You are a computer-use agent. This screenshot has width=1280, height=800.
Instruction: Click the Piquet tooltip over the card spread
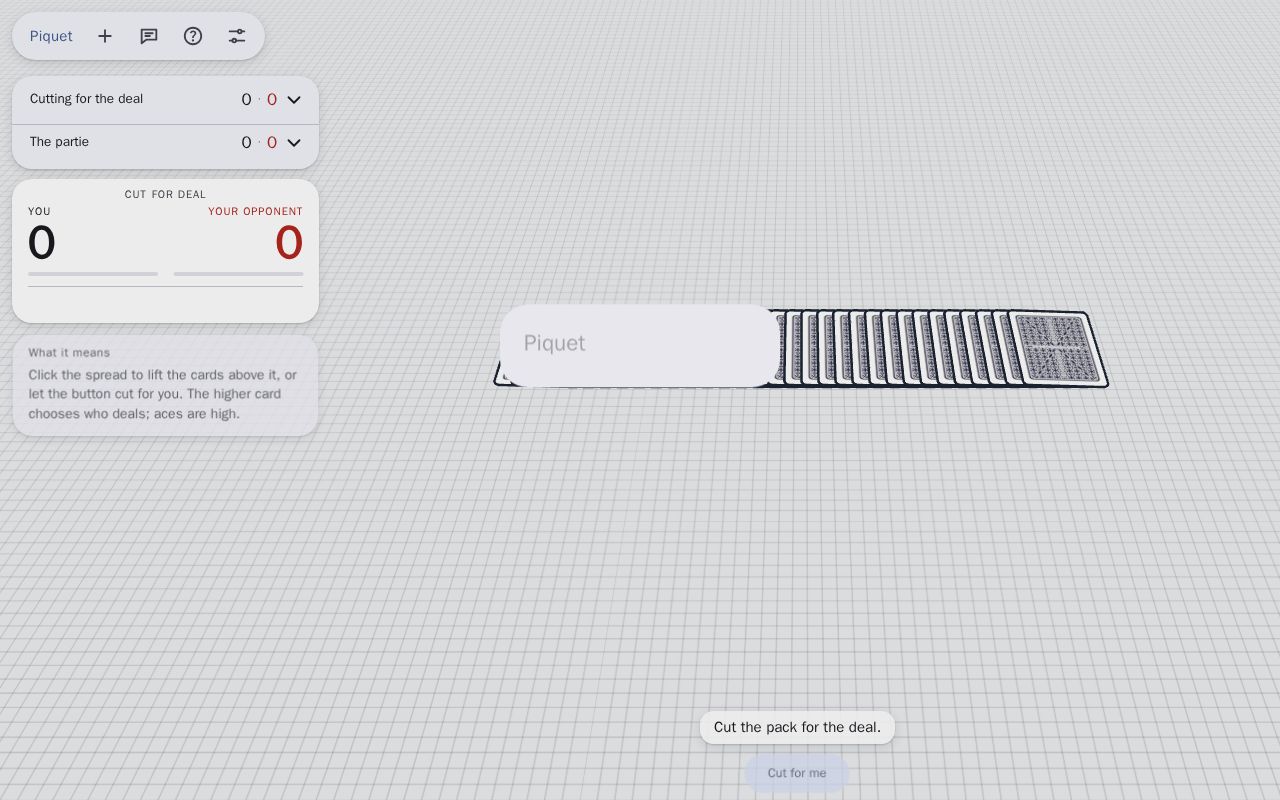point(640,345)
